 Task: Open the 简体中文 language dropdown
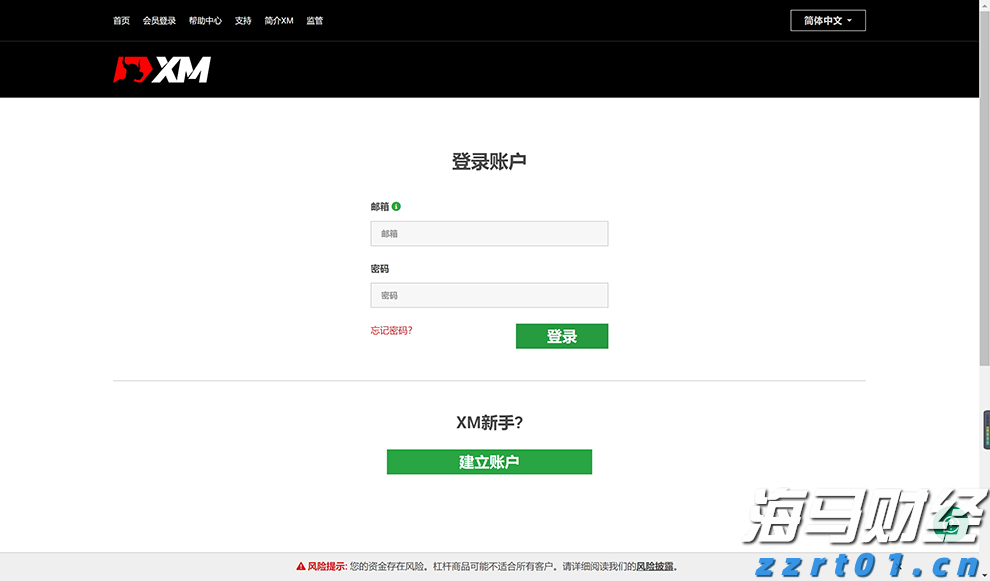[826, 20]
